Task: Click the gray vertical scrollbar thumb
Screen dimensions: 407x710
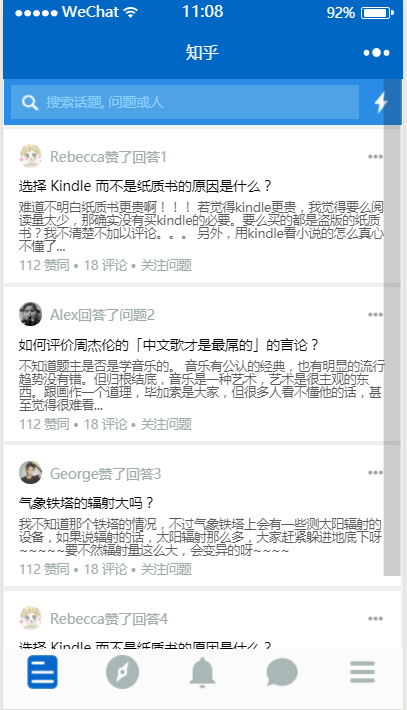Action: click(392, 327)
